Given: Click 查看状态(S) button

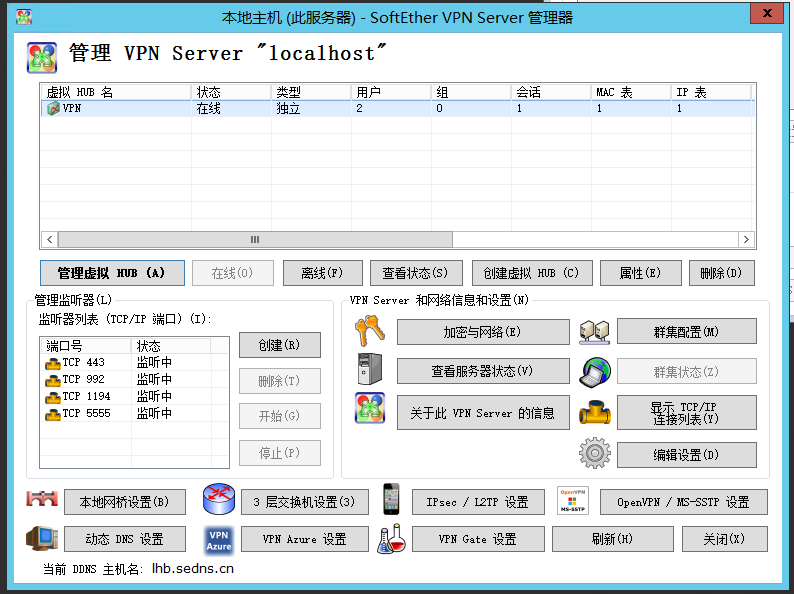Looking at the screenshot, I should click(416, 273).
